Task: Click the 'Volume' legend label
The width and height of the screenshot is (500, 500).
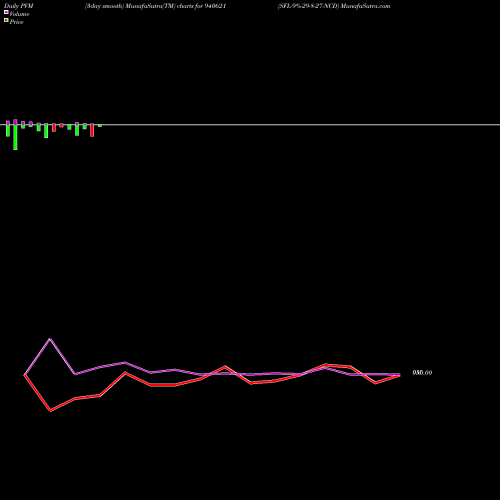Action: pos(19,14)
